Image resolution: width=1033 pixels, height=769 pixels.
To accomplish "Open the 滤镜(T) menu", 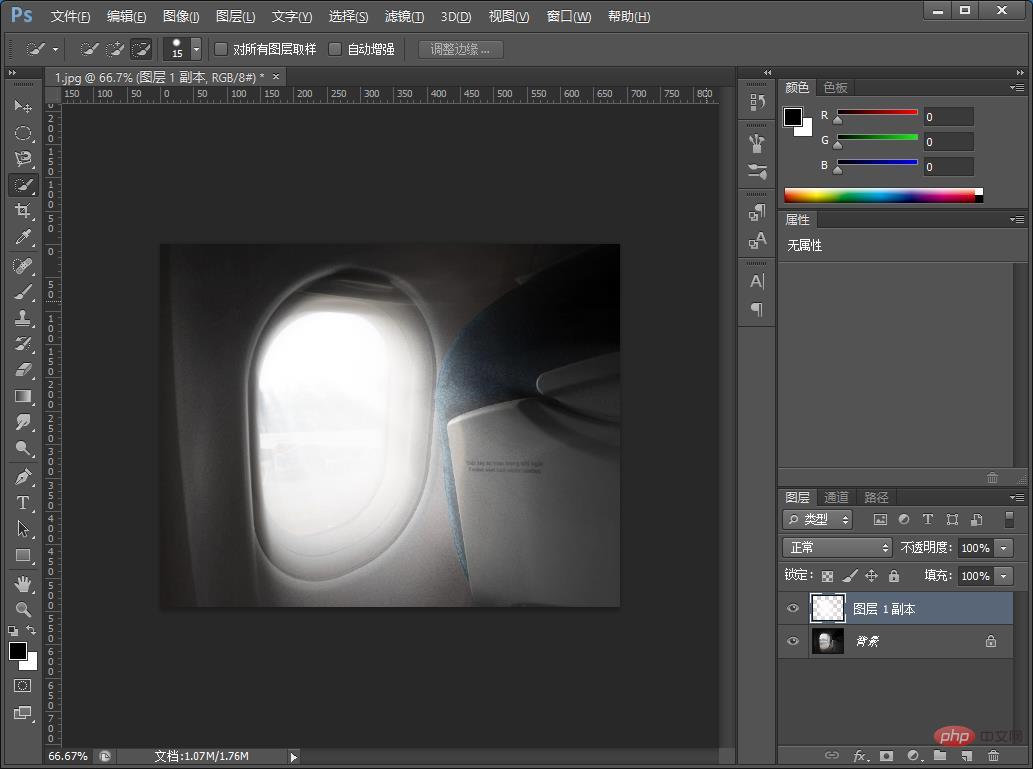I will pyautogui.click(x=404, y=16).
